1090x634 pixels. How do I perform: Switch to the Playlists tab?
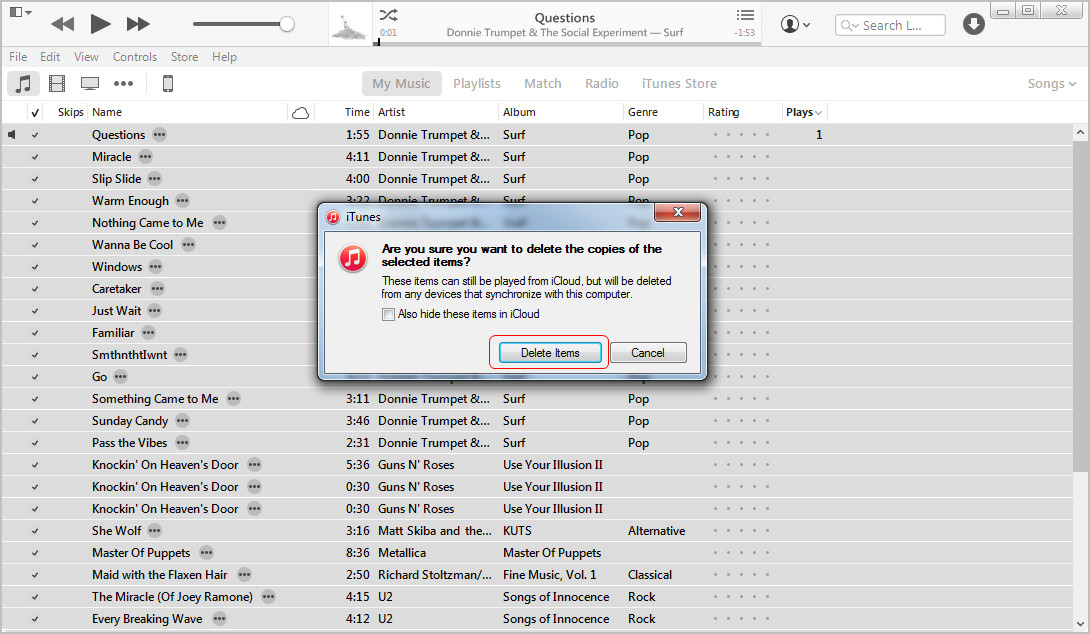pyautogui.click(x=477, y=83)
